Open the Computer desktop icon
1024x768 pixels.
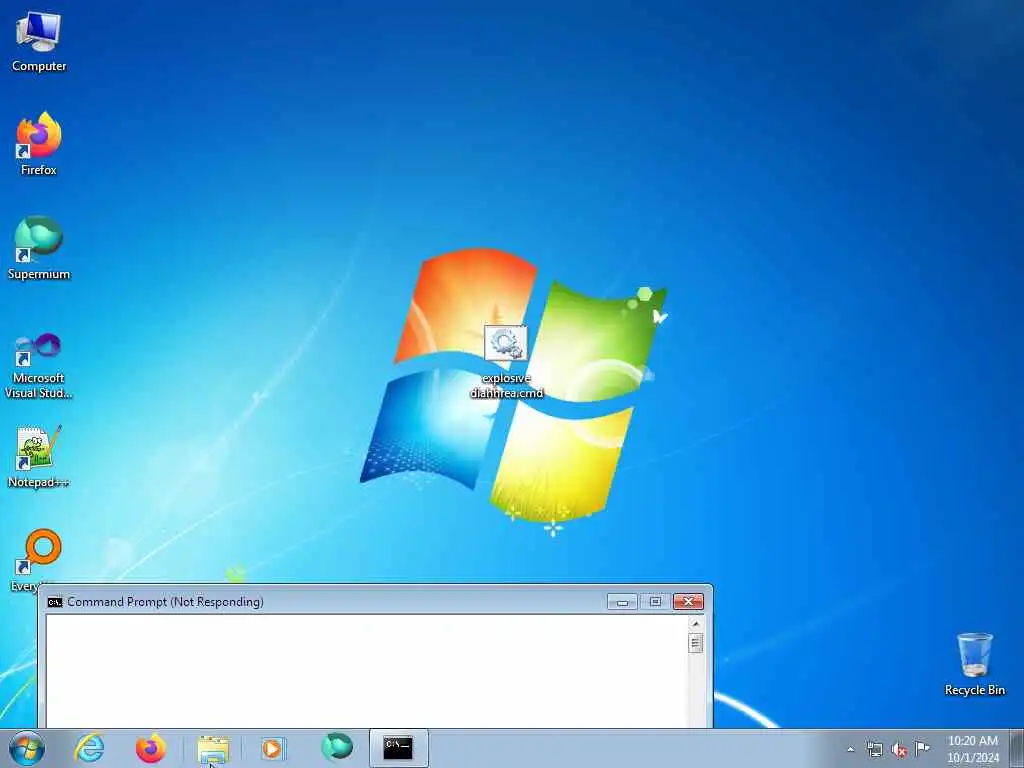[39, 41]
